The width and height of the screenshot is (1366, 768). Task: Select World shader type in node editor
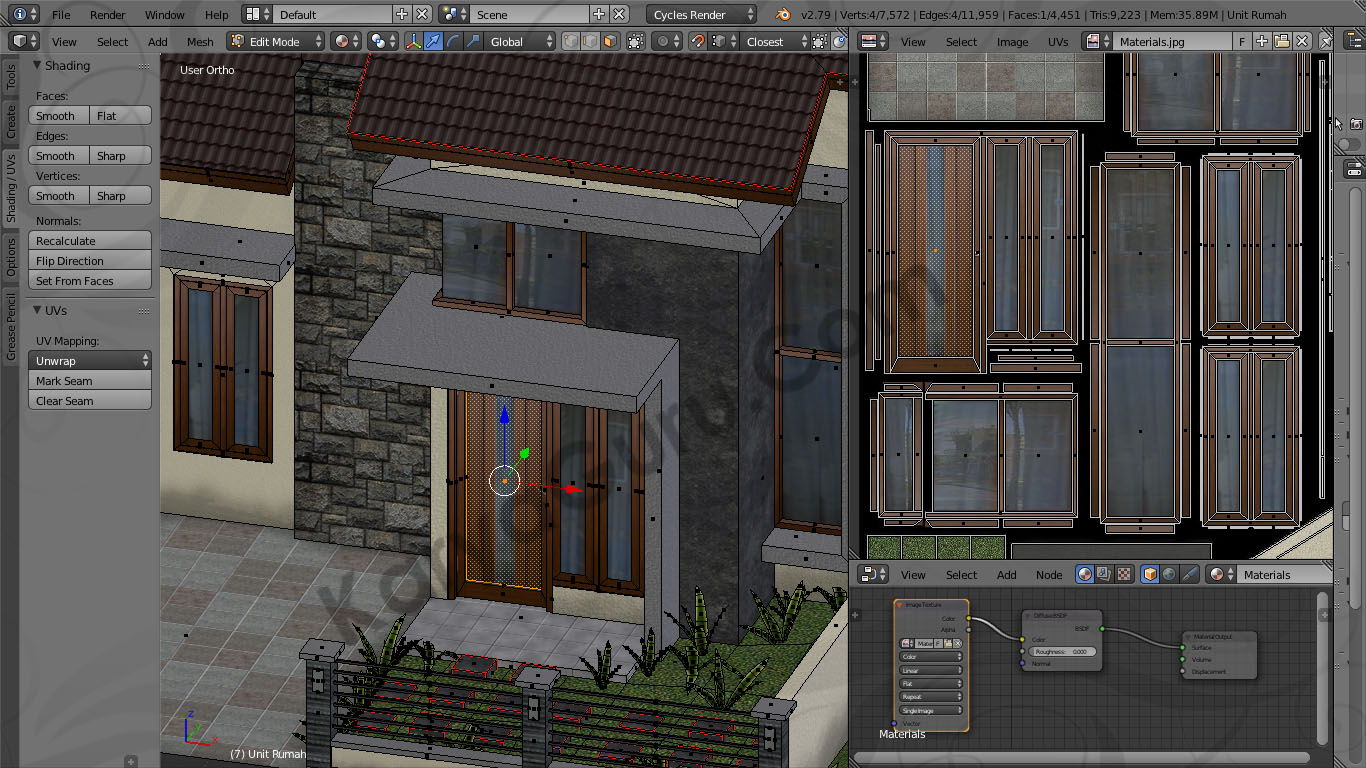coord(1169,575)
